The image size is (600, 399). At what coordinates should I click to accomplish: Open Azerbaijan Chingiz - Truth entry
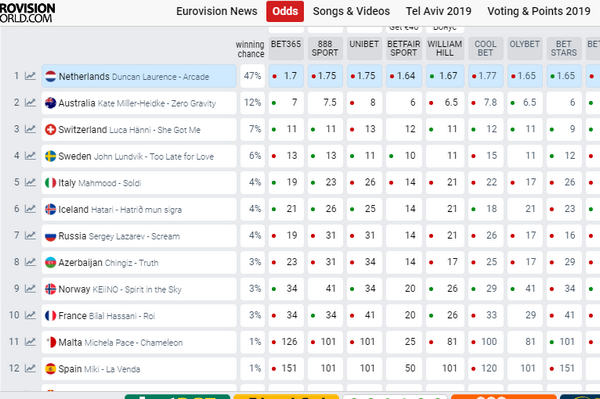(x=139, y=262)
